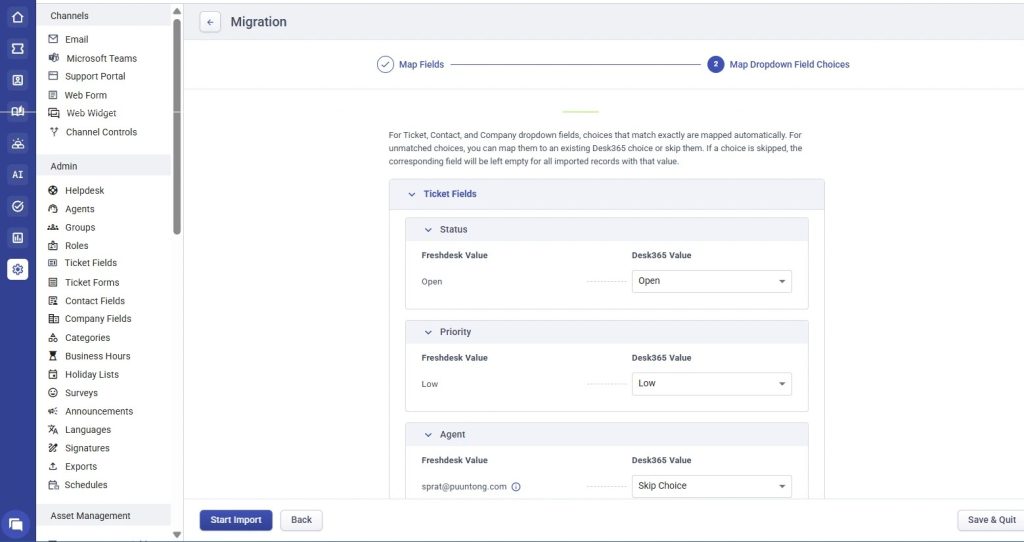Click the info icon next to sprat@puuntong.com

click(516, 486)
